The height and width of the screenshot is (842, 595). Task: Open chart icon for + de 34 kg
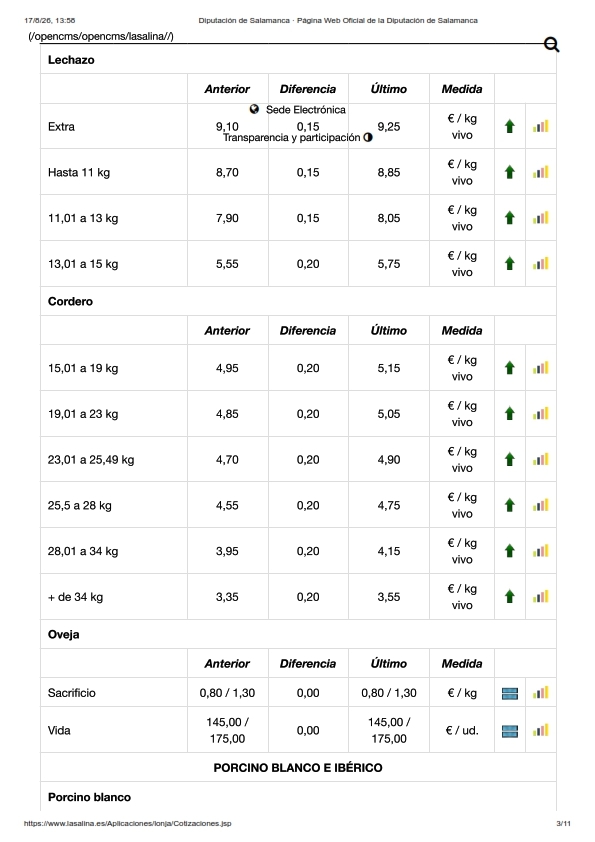(x=541, y=597)
